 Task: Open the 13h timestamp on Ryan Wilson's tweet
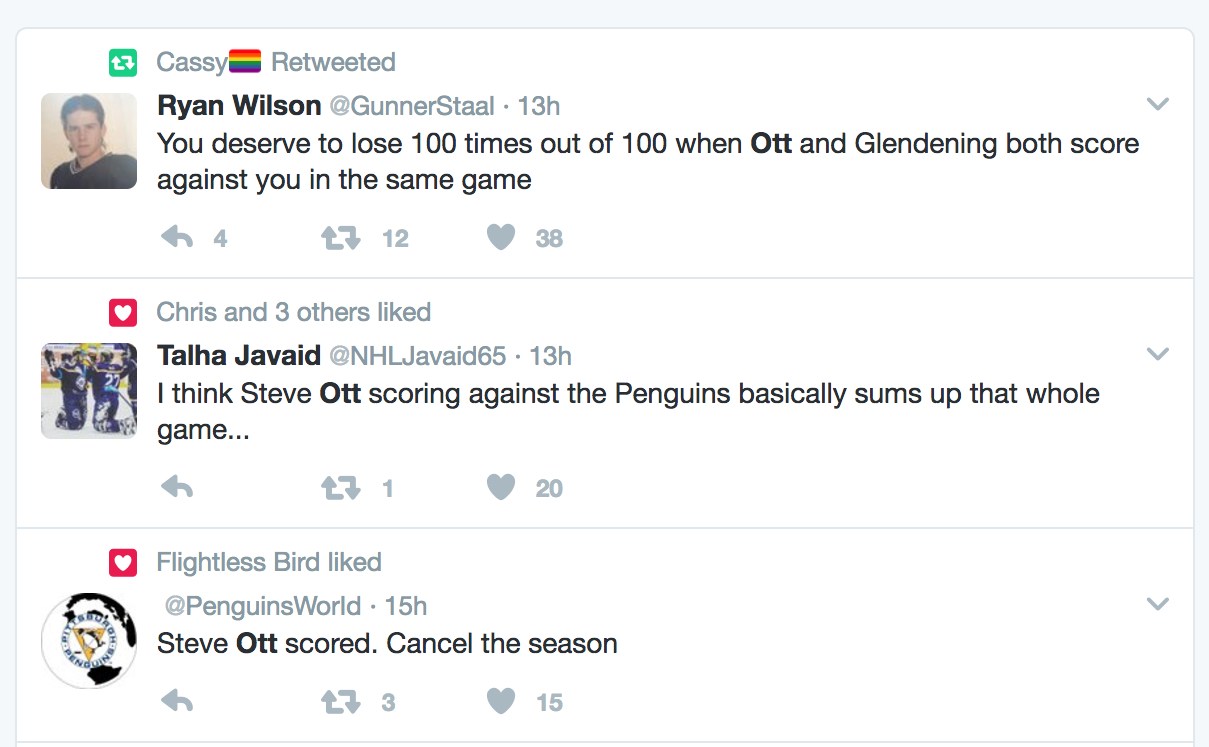click(538, 105)
